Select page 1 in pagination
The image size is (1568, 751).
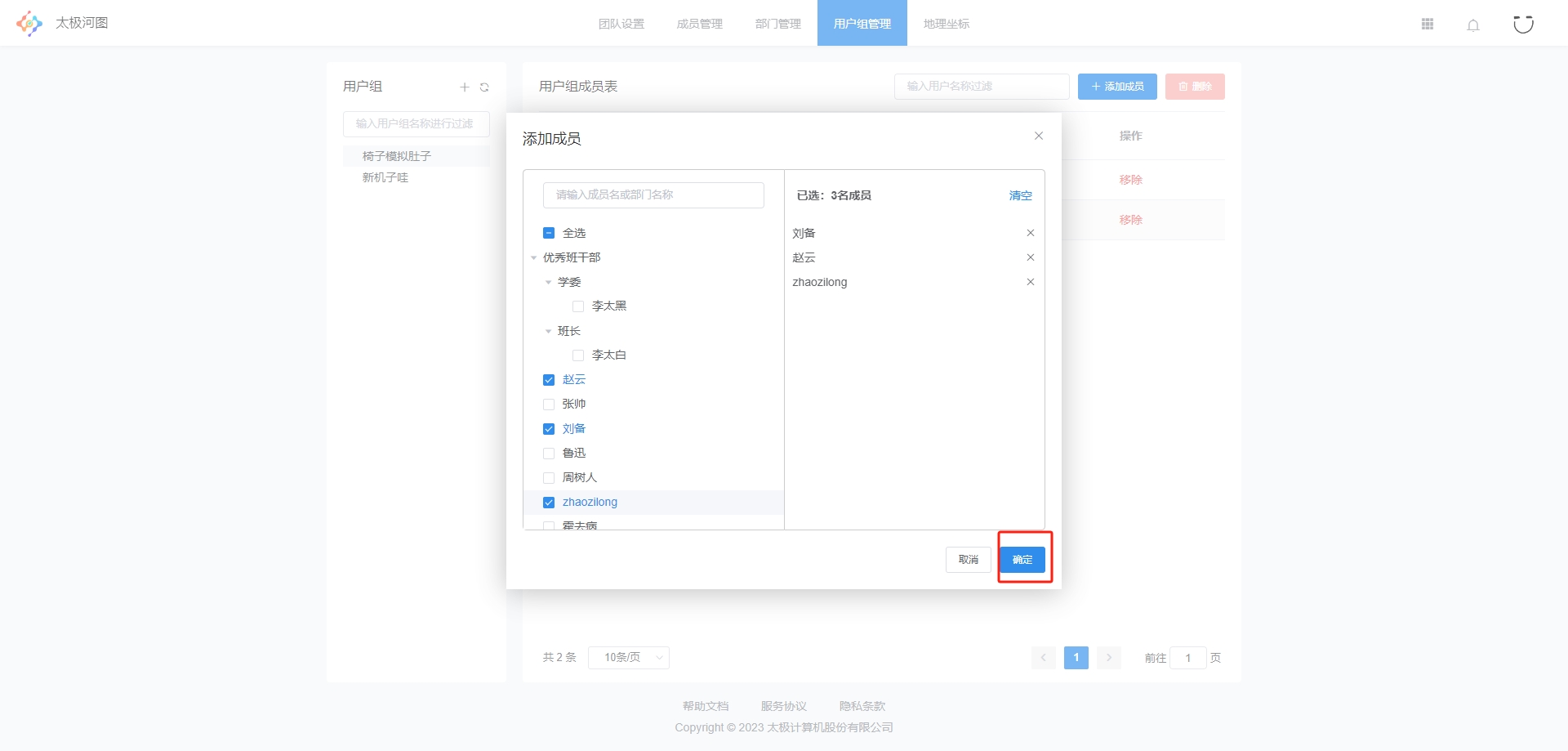pos(1076,658)
